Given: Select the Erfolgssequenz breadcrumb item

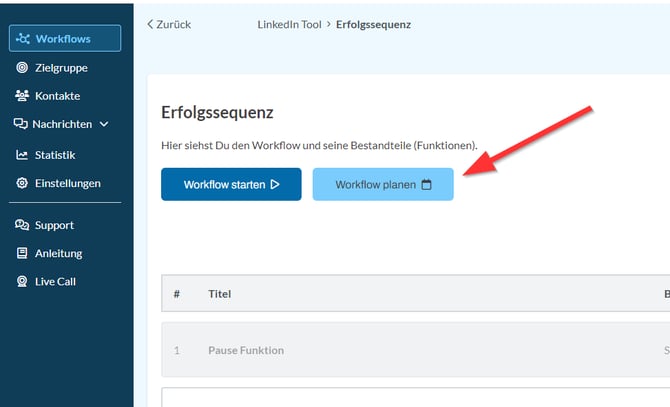Looking at the screenshot, I should [x=373, y=24].
